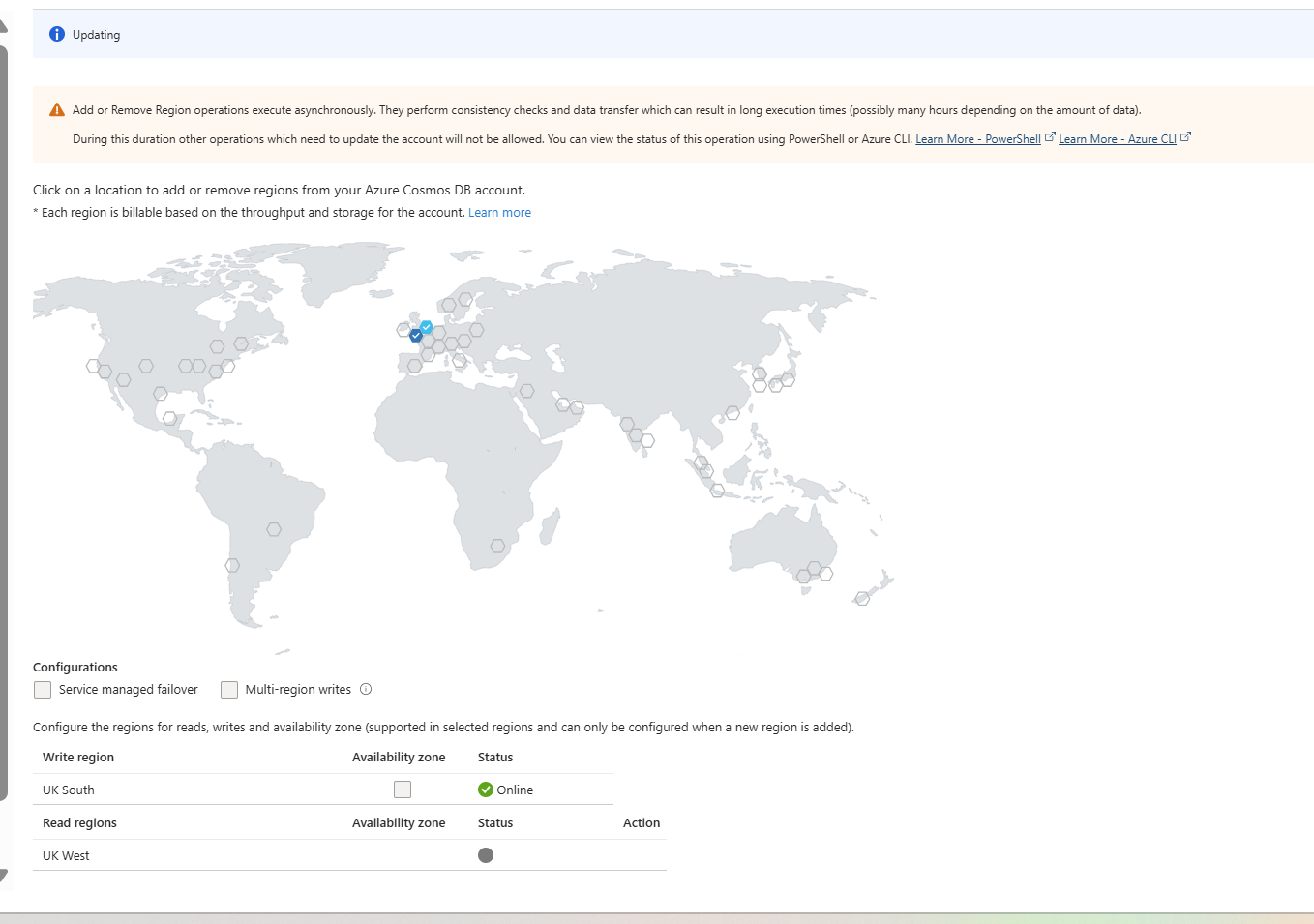
Task: Click the green Online status check icon
Action: [x=486, y=790]
